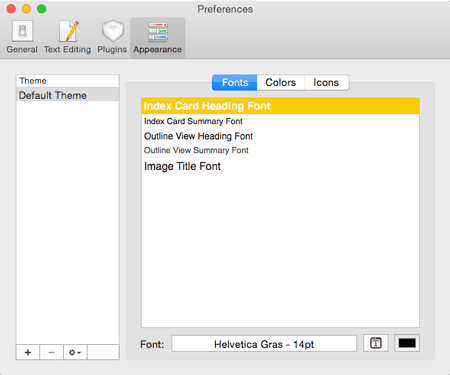
Task: Open the font panel with the T icon
Action: click(x=376, y=343)
